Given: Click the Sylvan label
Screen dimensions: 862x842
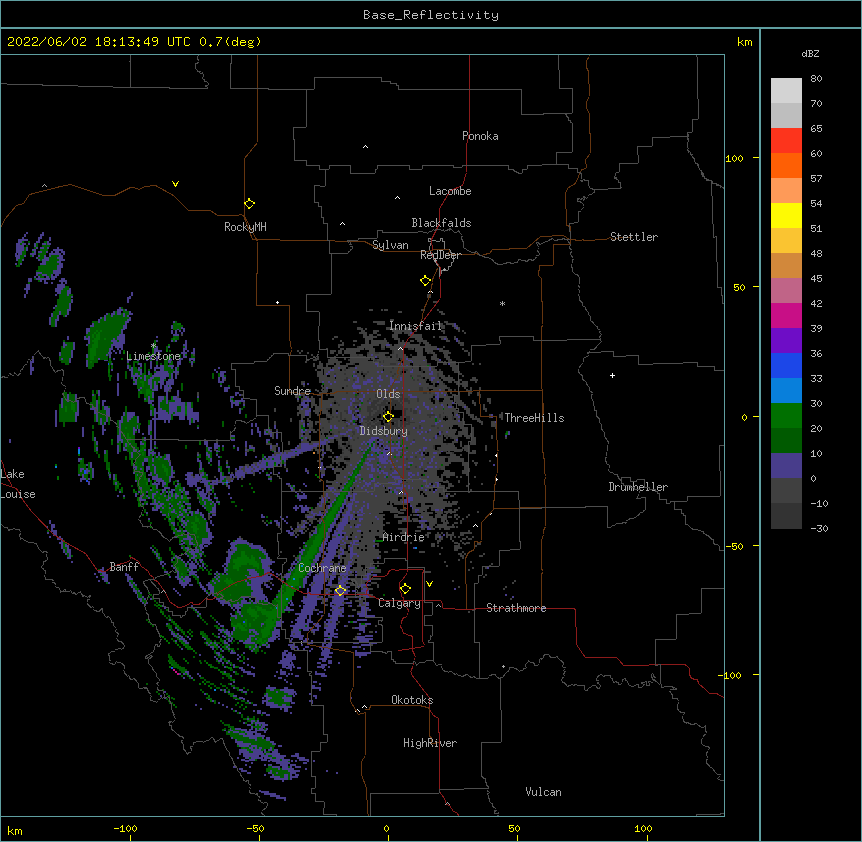Looking at the screenshot, I should [x=390, y=245].
